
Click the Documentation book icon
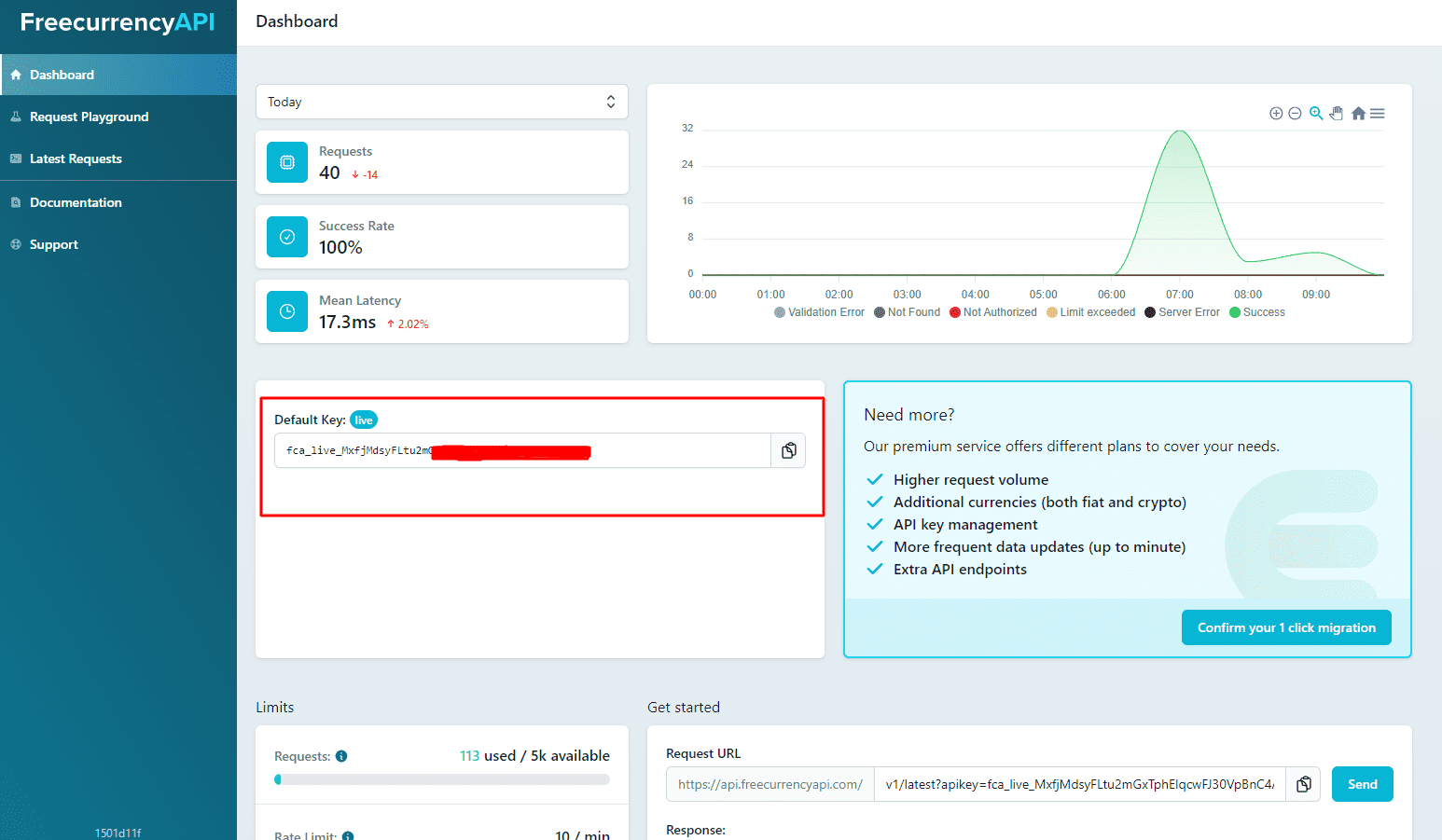(16, 202)
